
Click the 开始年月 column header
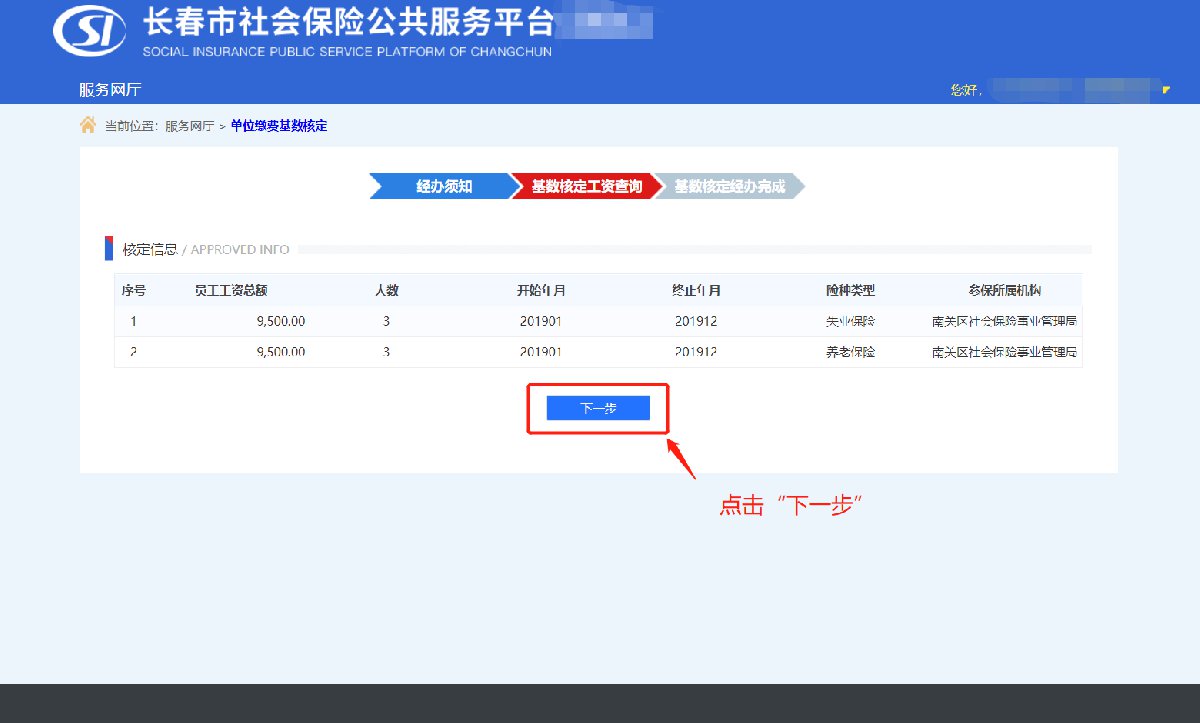pos(541,291)
